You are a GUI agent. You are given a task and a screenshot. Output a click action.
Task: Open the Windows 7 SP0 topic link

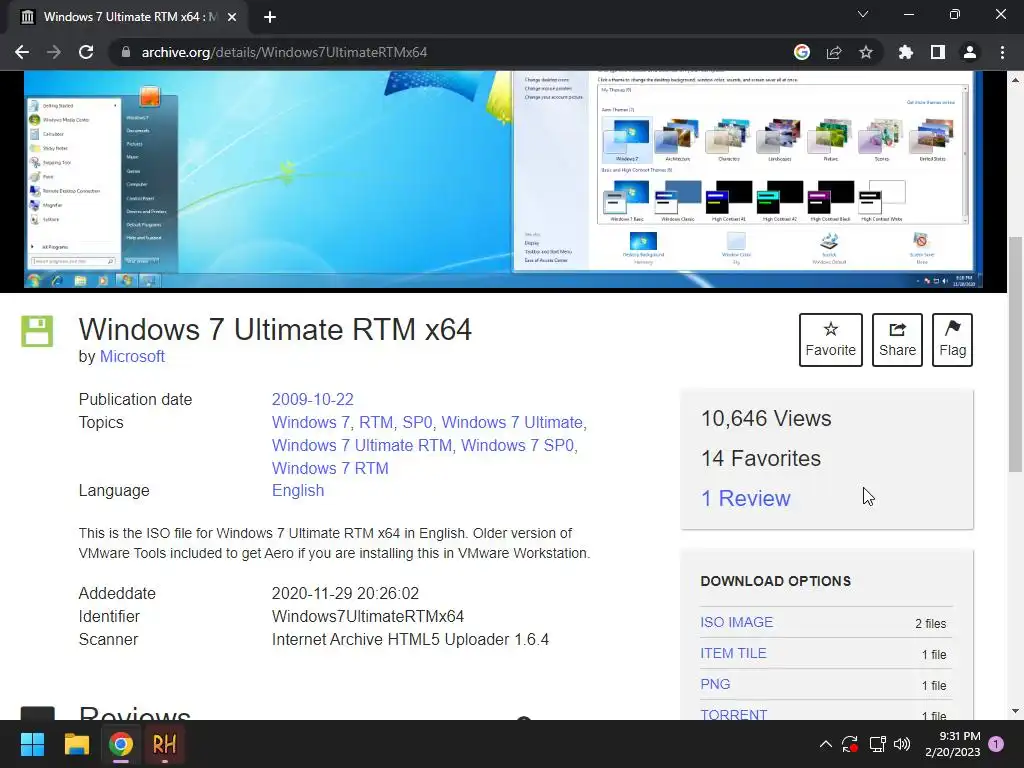pyautogui.click(x=517, y=445)
